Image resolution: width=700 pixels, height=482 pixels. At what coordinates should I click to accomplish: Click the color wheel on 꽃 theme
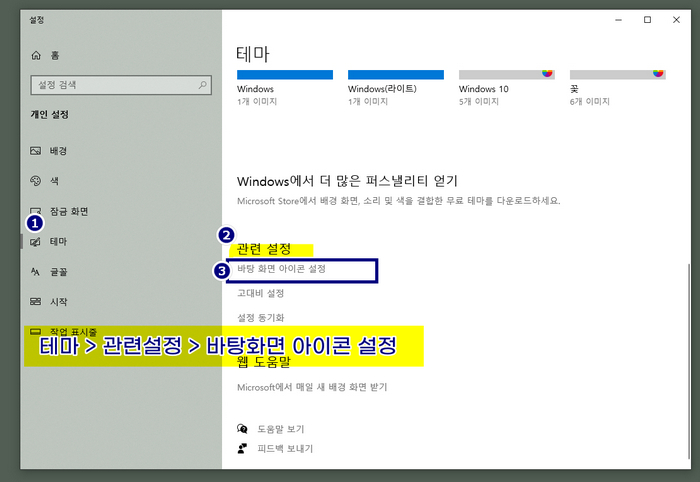[658, 73]
